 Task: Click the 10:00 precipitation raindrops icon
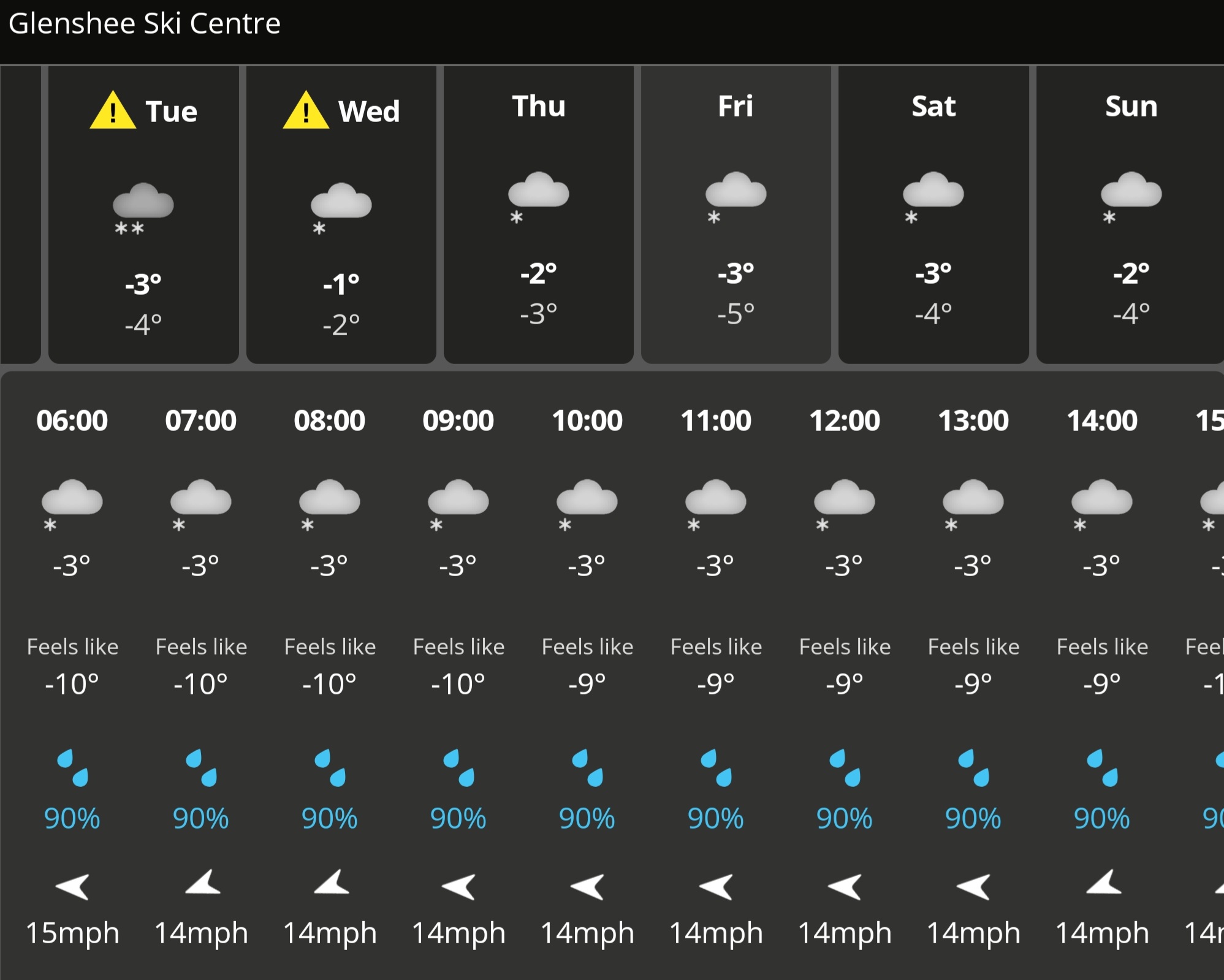click(x=587, y=767)
